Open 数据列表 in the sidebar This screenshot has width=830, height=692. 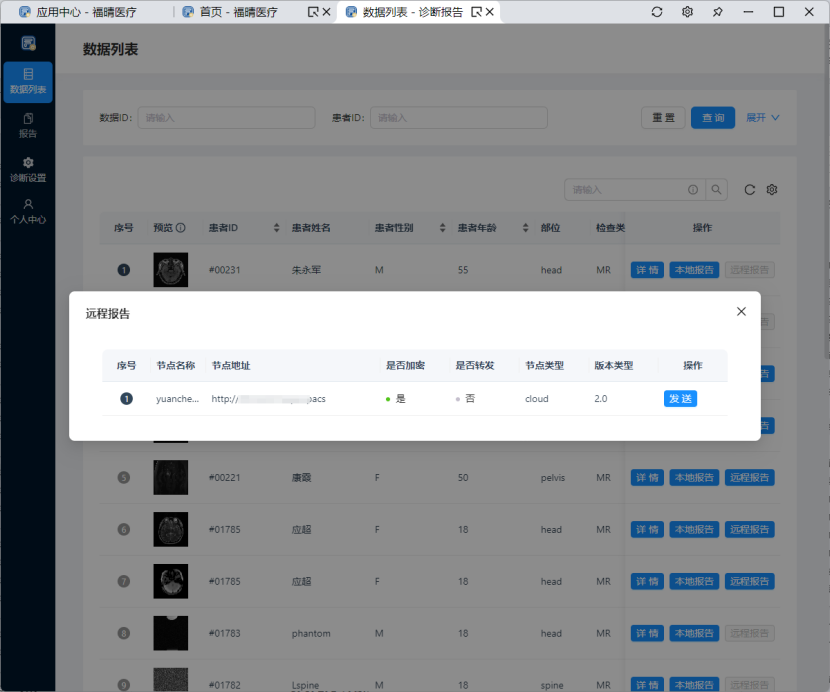point(28,81)
